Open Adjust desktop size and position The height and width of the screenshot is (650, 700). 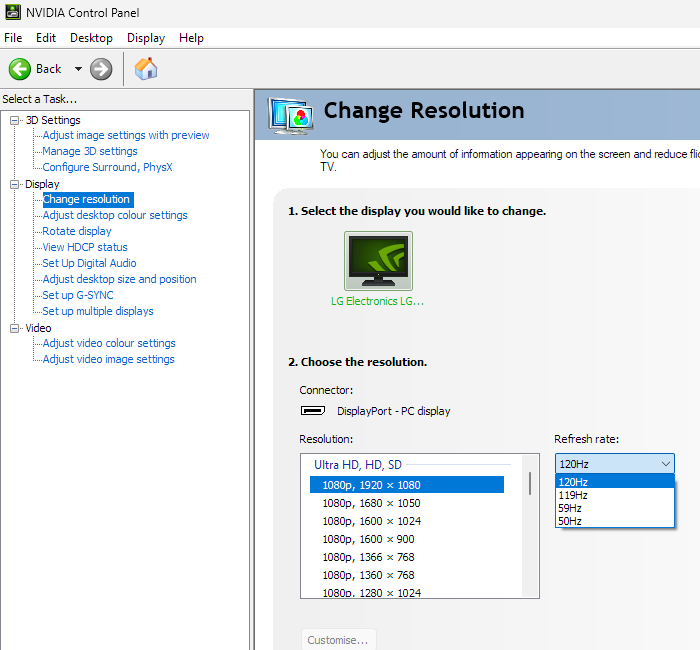119,279
